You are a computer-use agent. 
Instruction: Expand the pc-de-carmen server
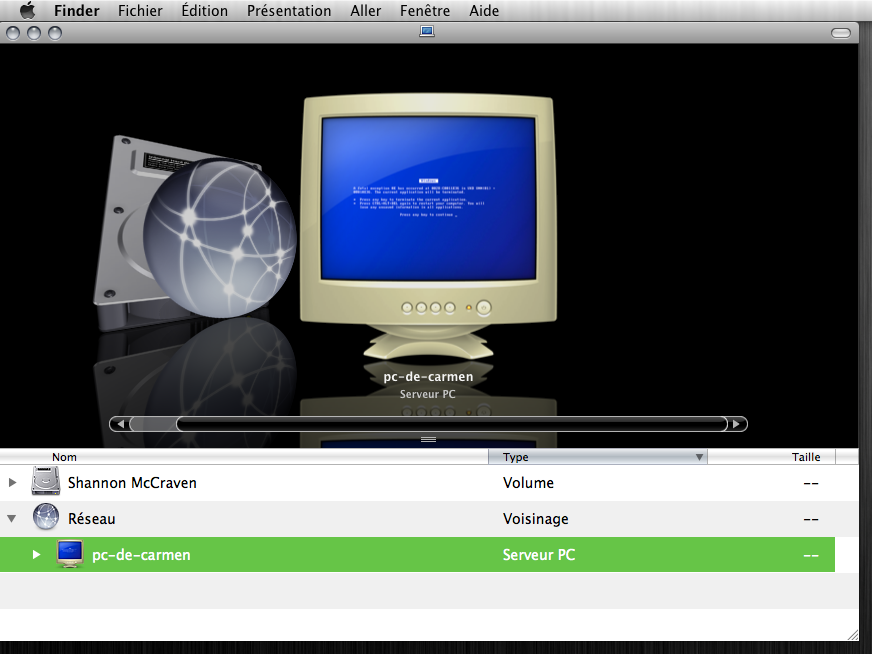coord(36,554)
